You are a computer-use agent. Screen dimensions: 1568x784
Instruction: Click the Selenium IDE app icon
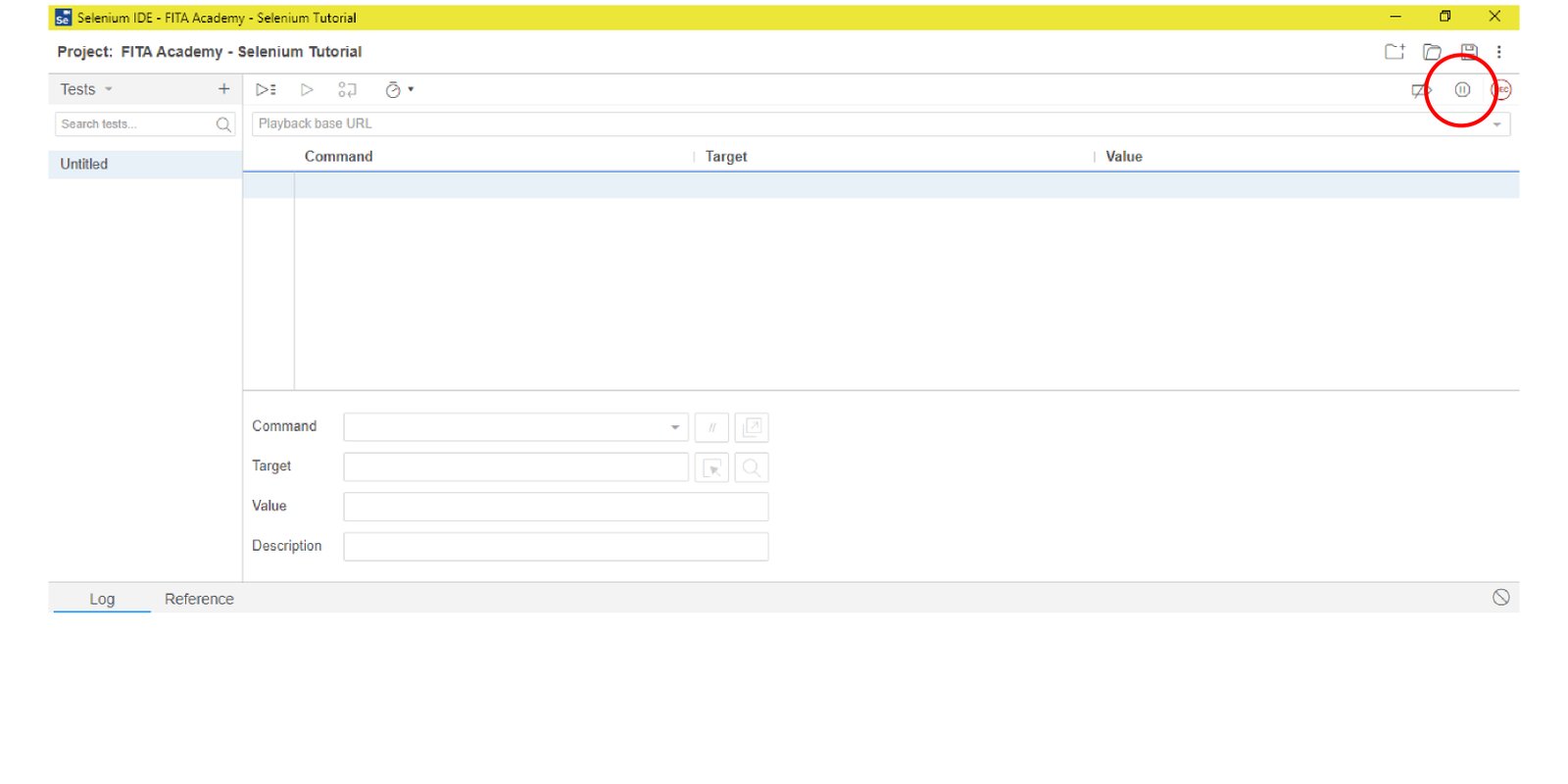(63, 18)
